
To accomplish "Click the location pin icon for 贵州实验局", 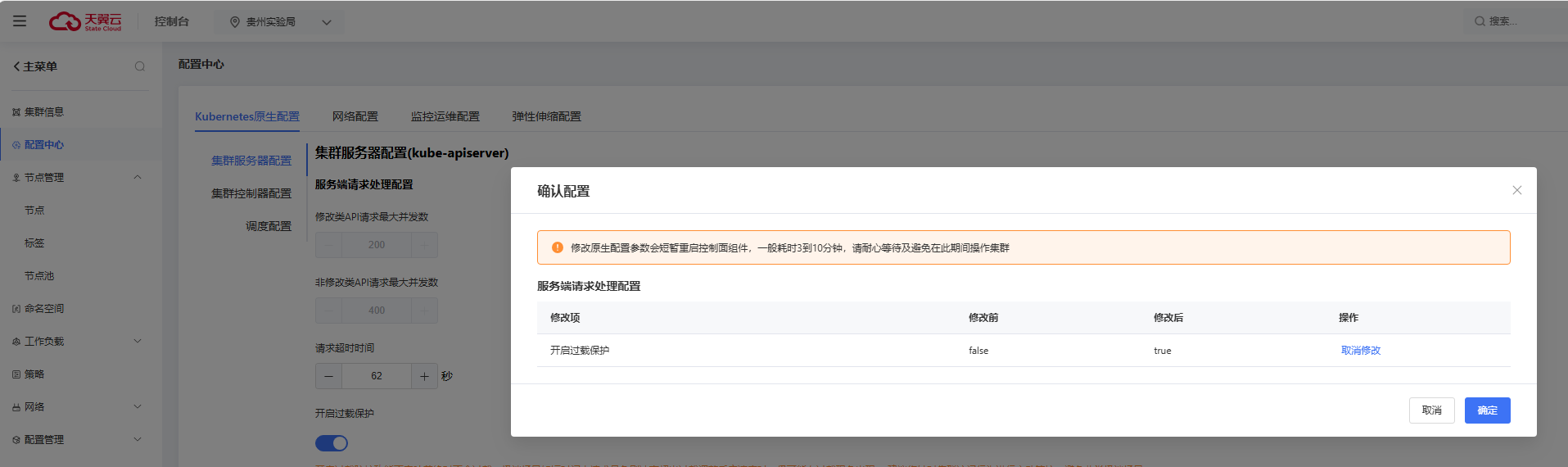I will point(235,22).
